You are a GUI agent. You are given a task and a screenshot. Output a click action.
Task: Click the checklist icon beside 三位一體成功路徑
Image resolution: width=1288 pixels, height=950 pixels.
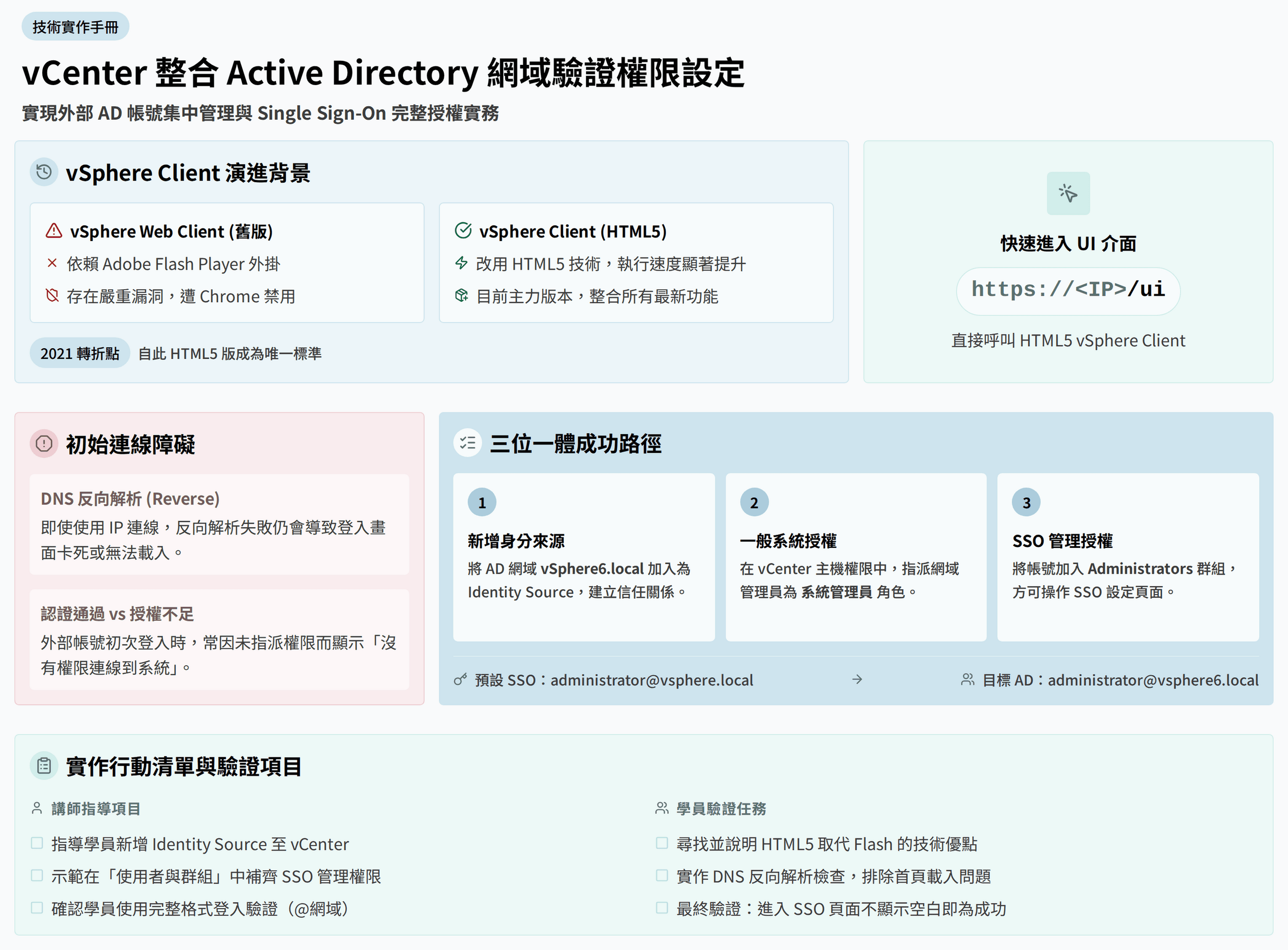[467, 443]
